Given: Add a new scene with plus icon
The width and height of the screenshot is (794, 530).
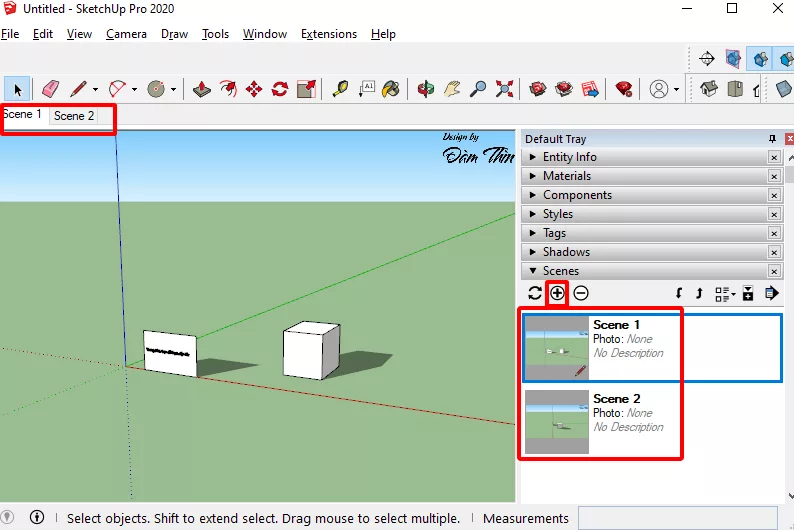Looking at the screenshot, I should [557, 293].
